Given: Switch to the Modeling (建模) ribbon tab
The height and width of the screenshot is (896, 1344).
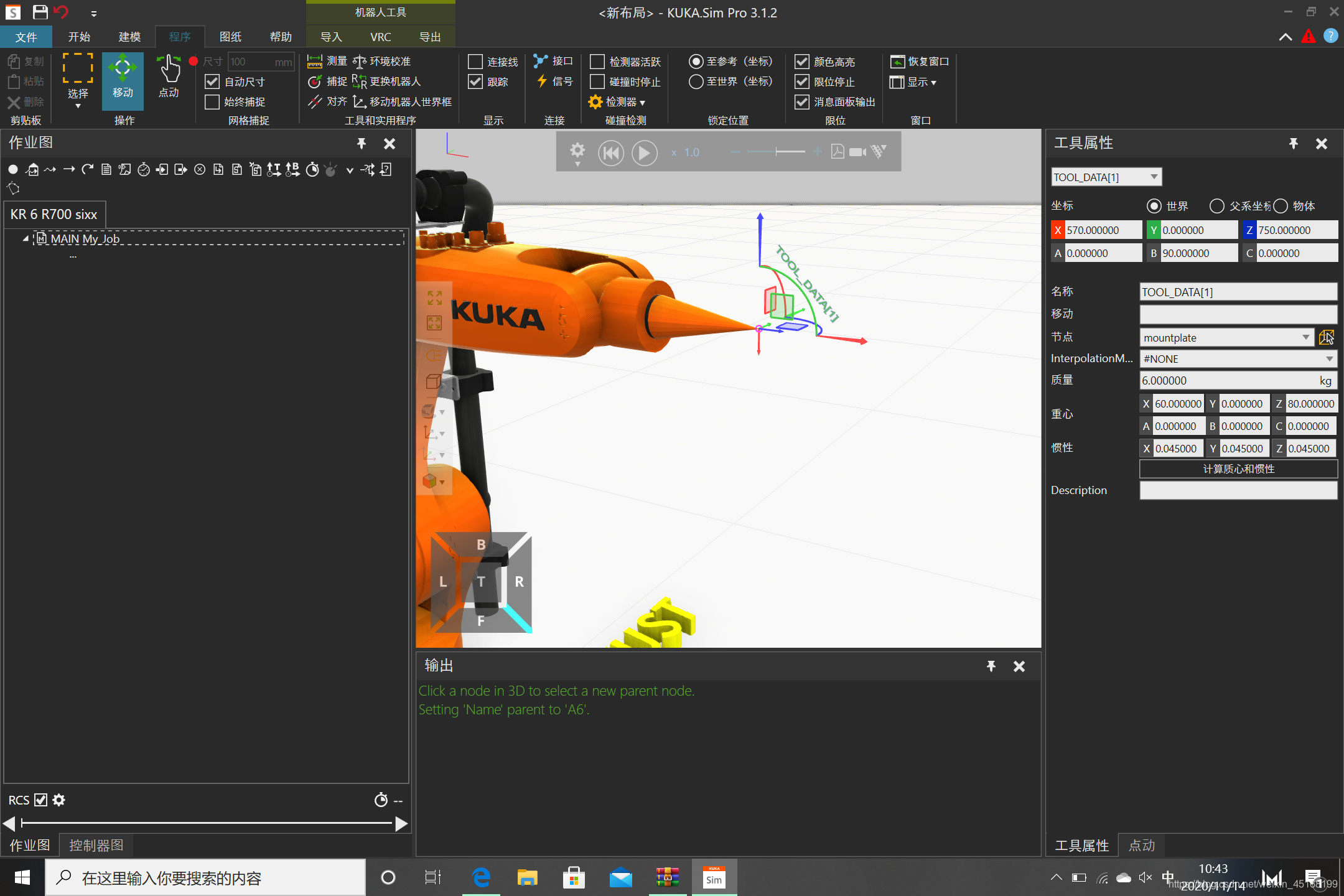Looking at the screenshot, I should [129, 37].
